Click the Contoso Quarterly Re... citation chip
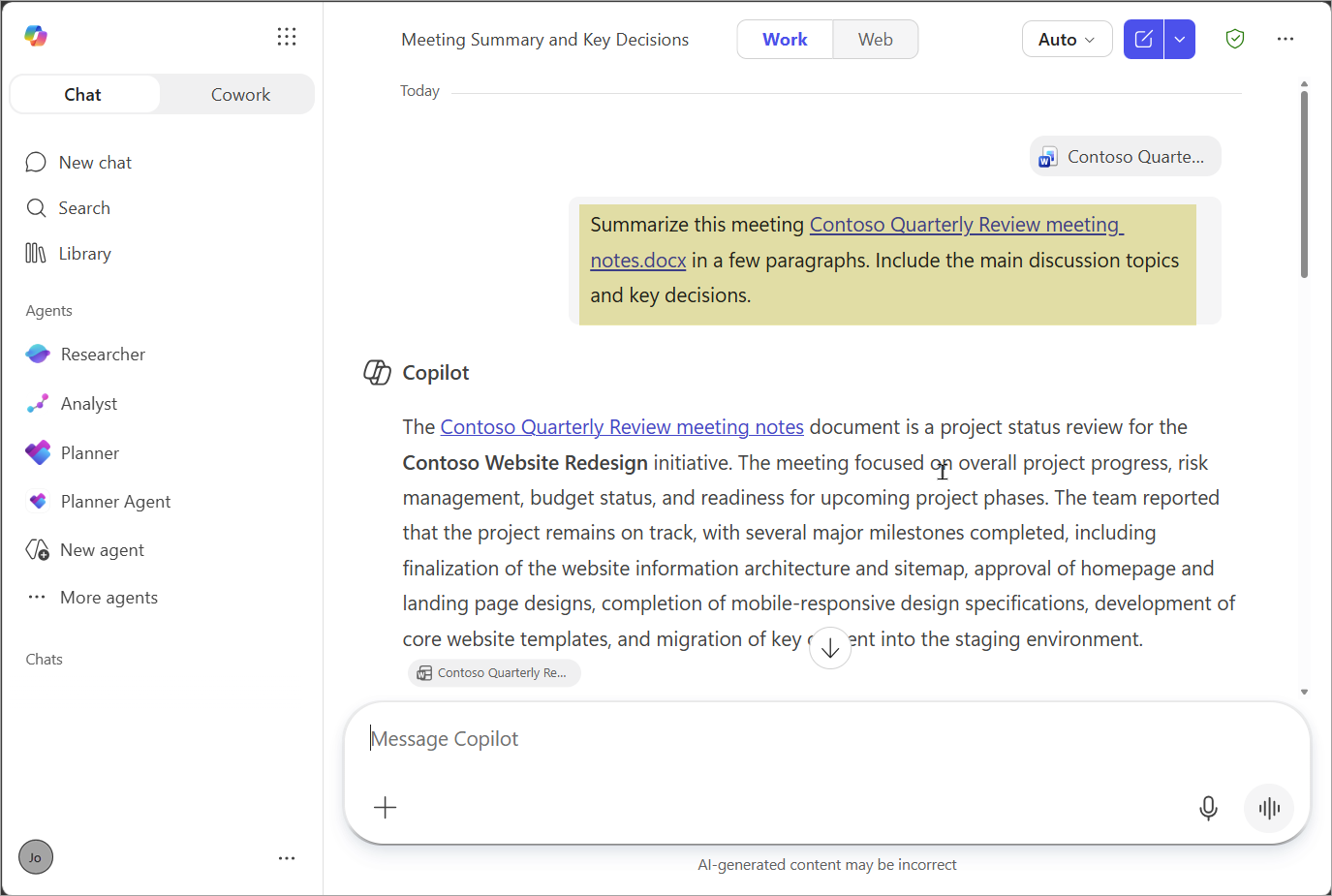Screen dimensions: 1332x896 coord(494,673)
